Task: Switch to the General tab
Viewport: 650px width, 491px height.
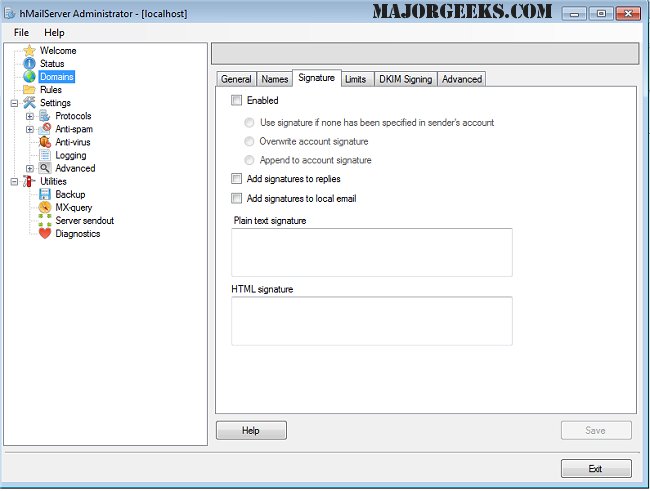Action: click(236, 79)
